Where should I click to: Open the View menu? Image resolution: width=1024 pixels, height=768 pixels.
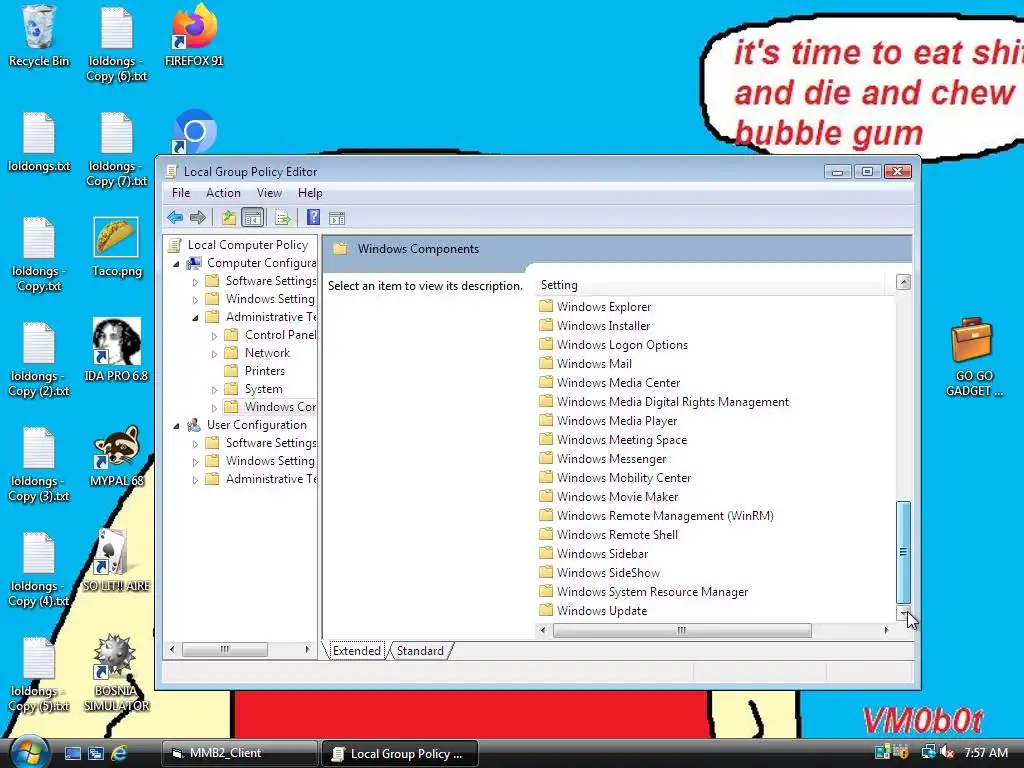[x=269, y=193]
